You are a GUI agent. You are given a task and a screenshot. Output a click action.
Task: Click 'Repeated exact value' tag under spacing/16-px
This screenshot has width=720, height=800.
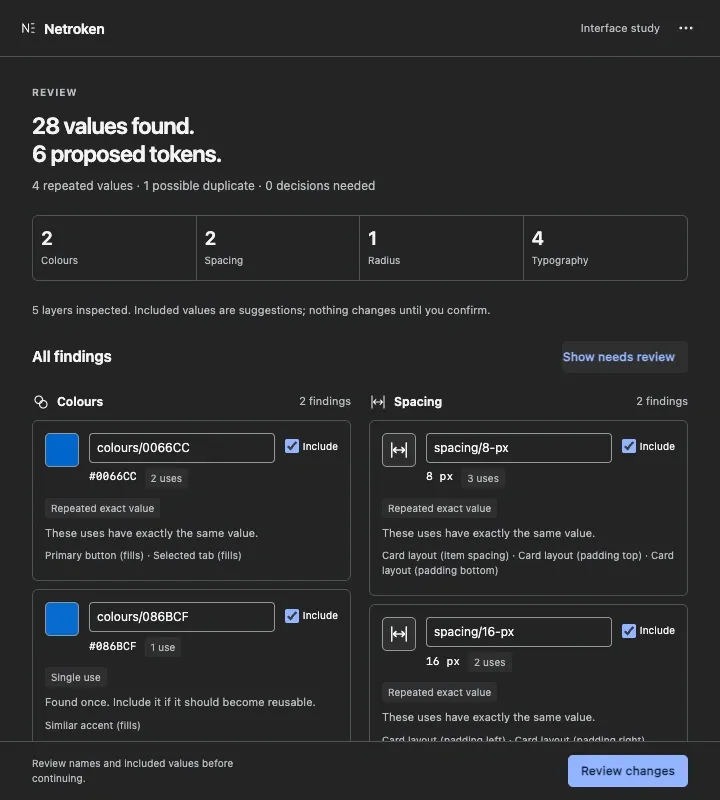tap(439, 692)
